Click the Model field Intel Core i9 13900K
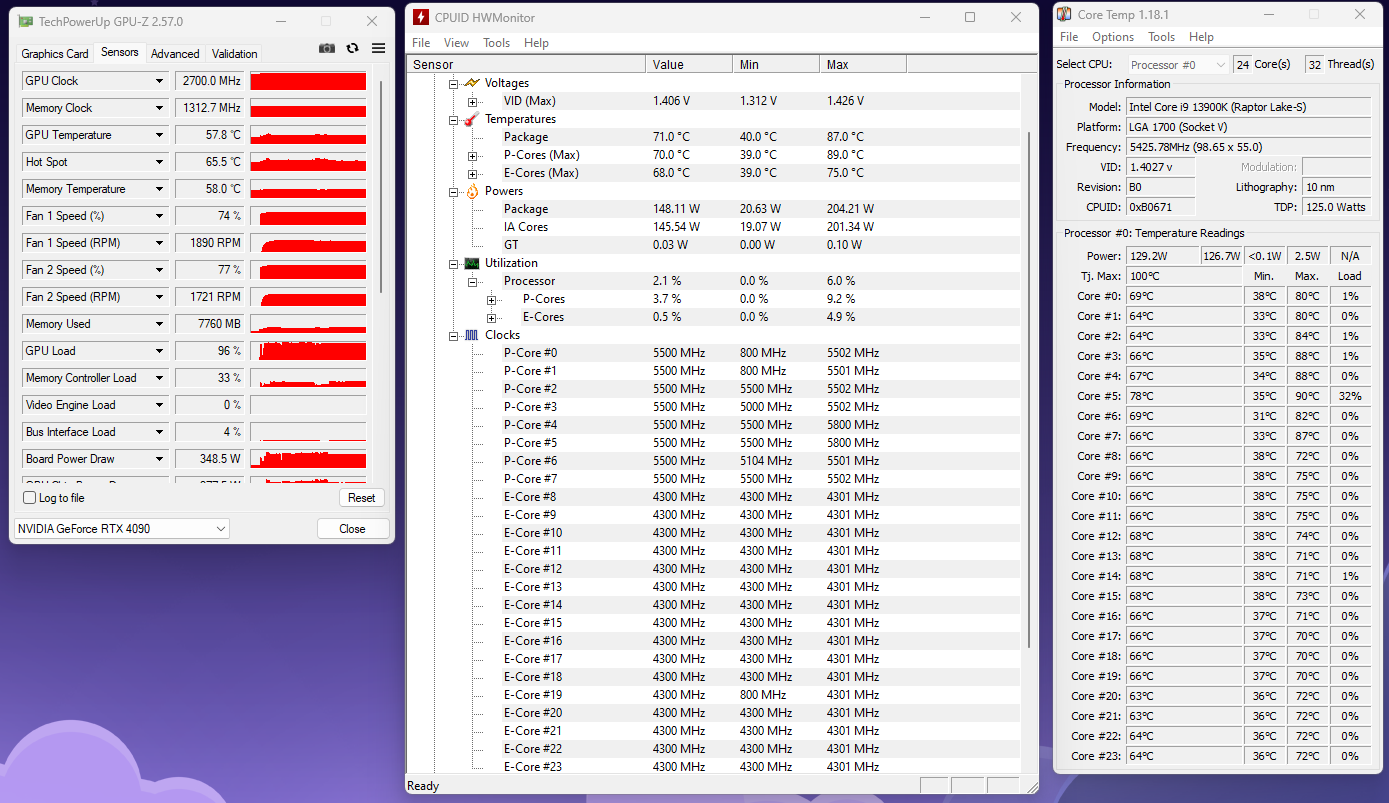 click(x=1248, y=107)
